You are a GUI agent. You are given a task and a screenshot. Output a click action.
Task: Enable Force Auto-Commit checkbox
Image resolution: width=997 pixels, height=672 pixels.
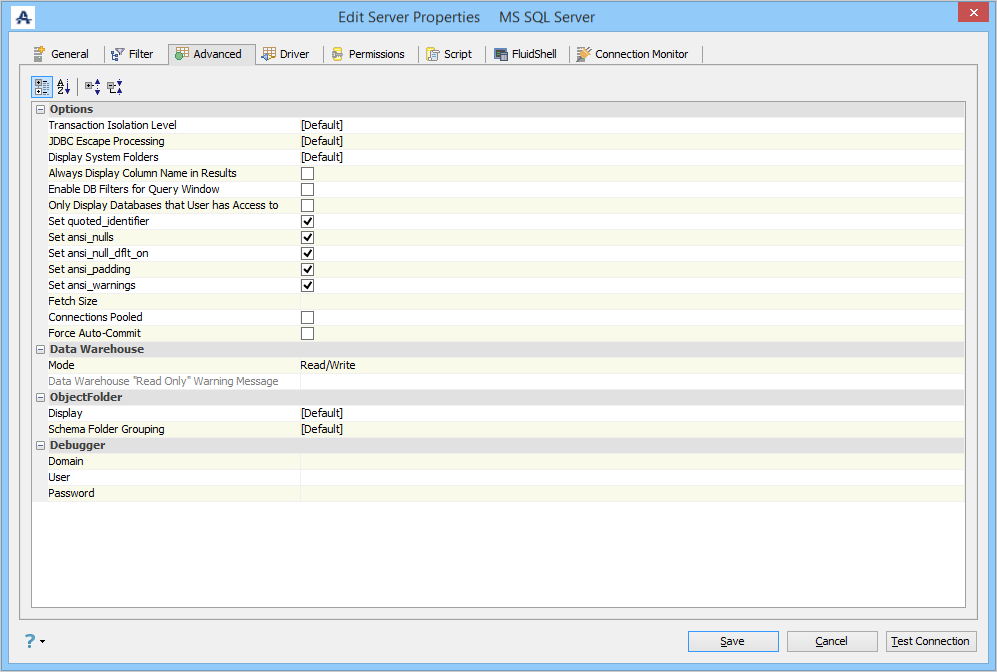pos(307,333)
